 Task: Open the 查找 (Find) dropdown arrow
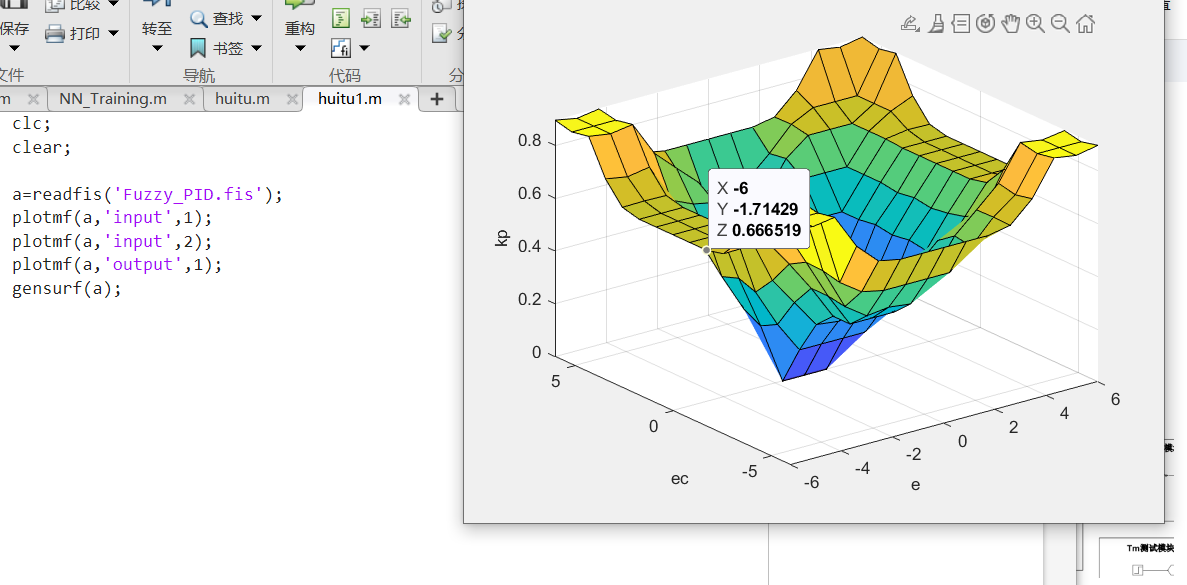pyautogui.click(x=257, y=18)
